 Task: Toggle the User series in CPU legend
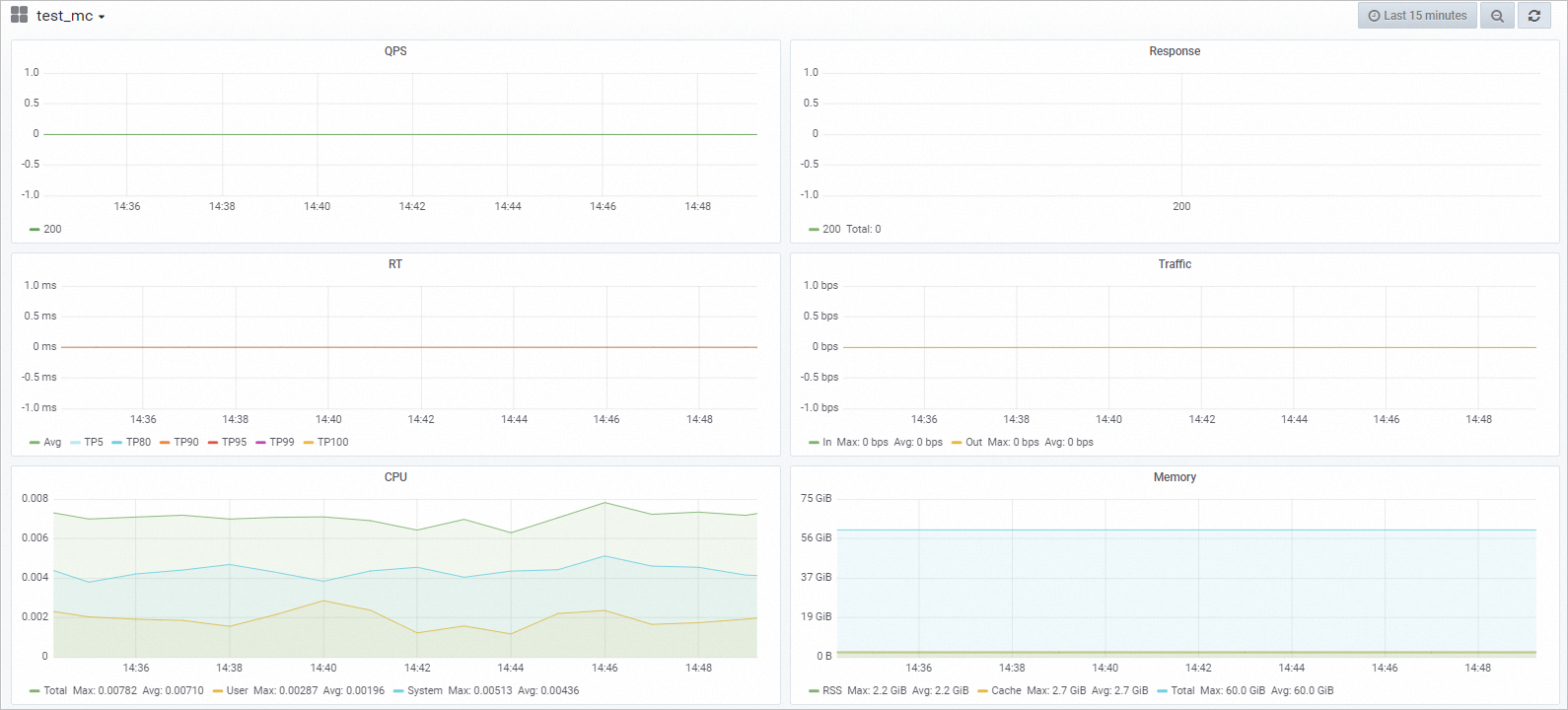pos(238,690)
